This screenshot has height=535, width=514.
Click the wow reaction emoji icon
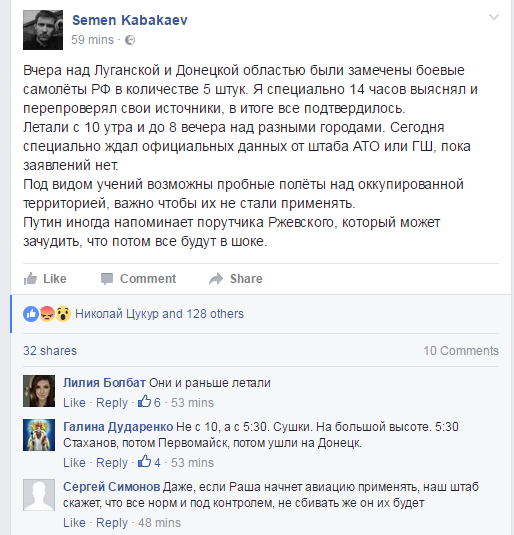tap(63, 314)
